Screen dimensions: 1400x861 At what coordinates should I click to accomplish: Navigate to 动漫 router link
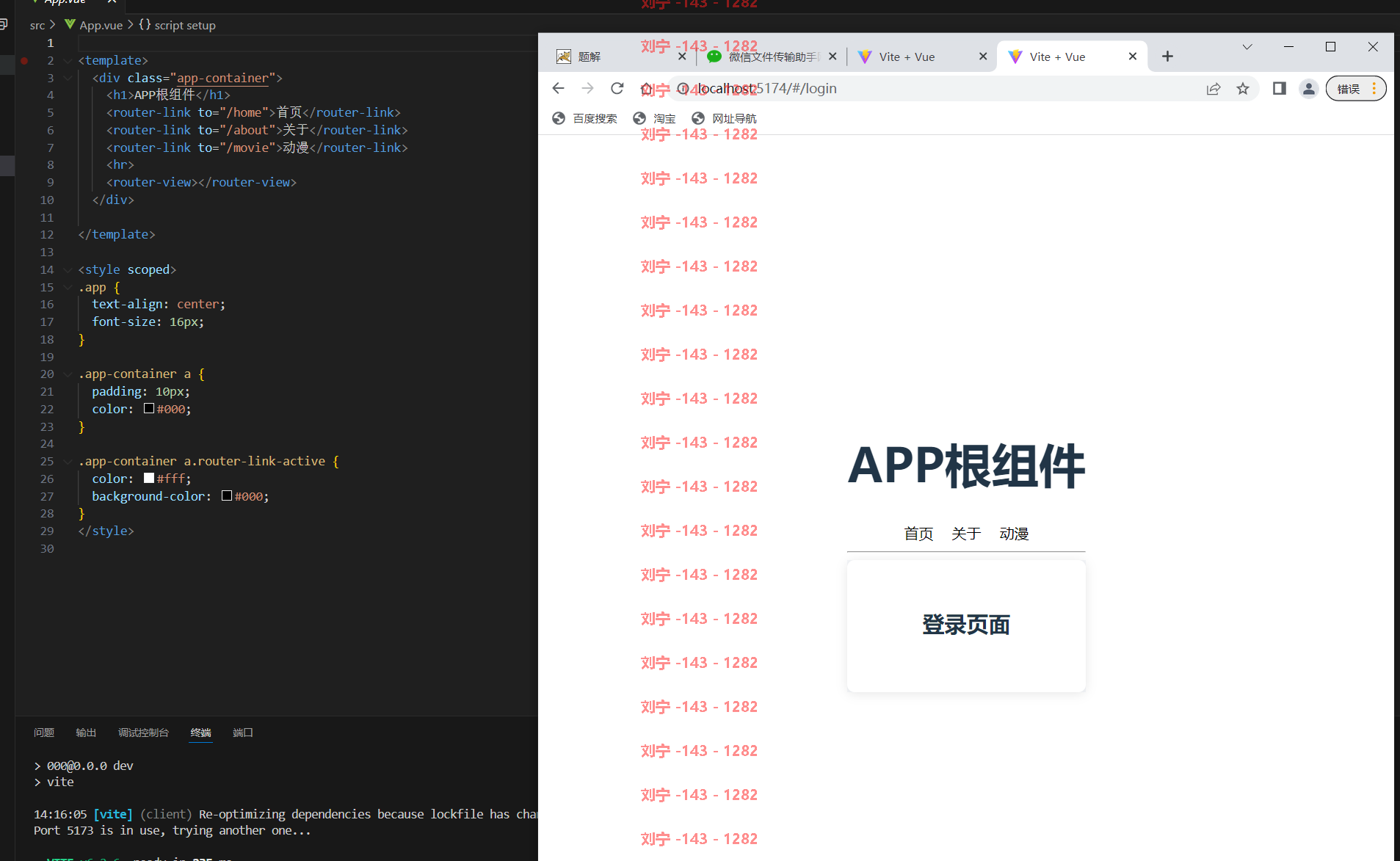tap(1014, 534)
